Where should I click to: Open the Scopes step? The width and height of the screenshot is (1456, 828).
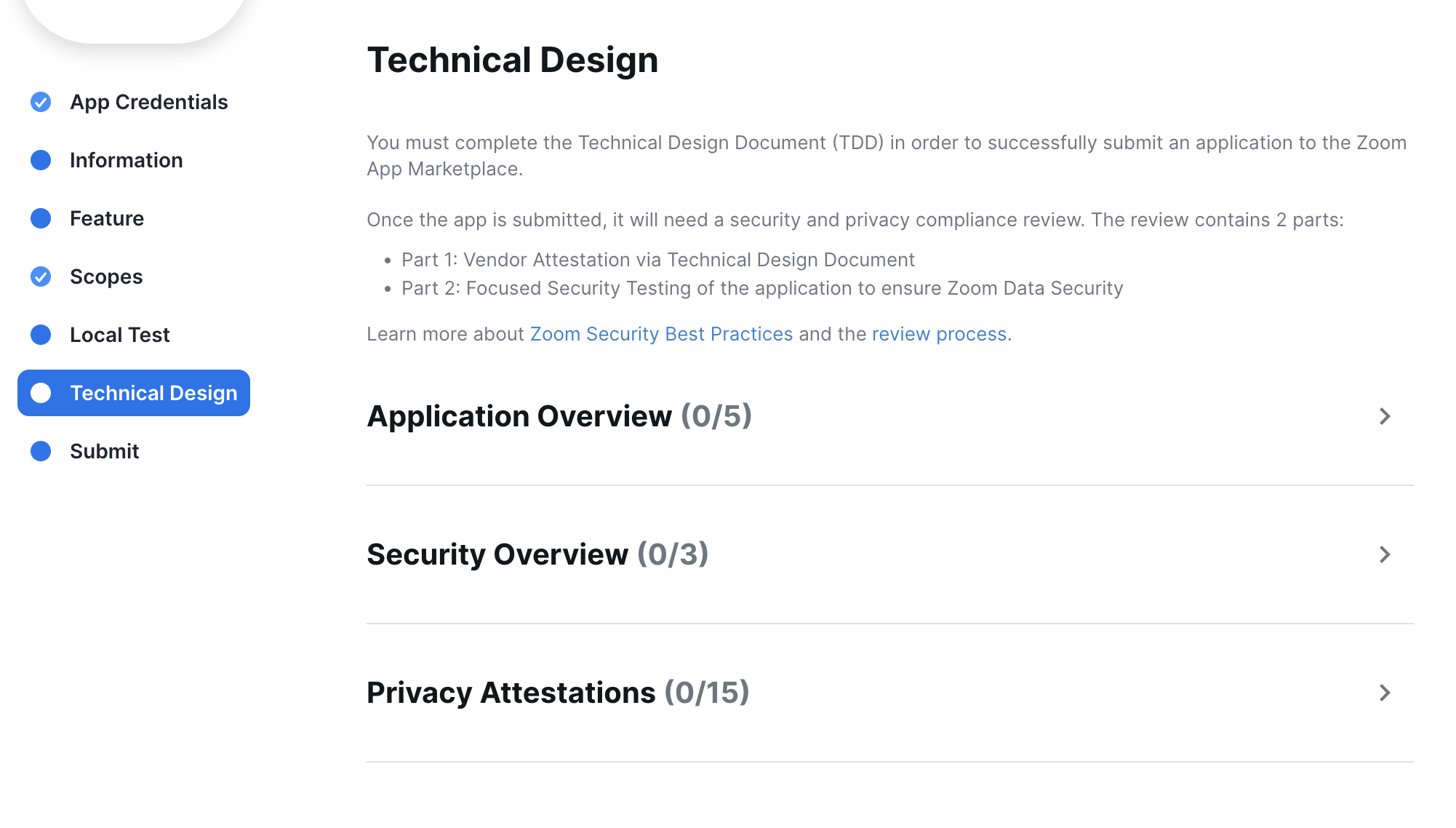[x=106, y=276]
